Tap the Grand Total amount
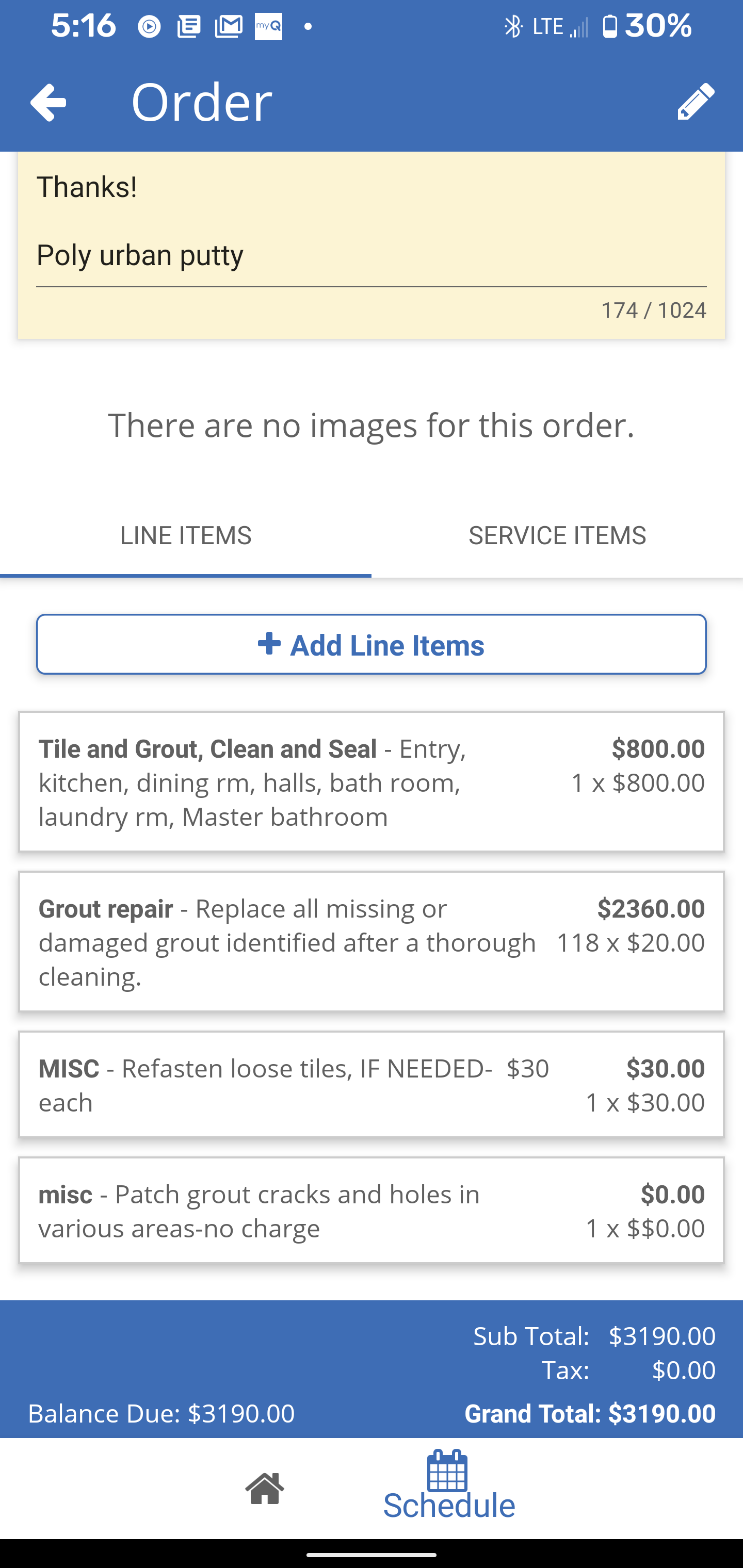 [x=661, y=1413]
